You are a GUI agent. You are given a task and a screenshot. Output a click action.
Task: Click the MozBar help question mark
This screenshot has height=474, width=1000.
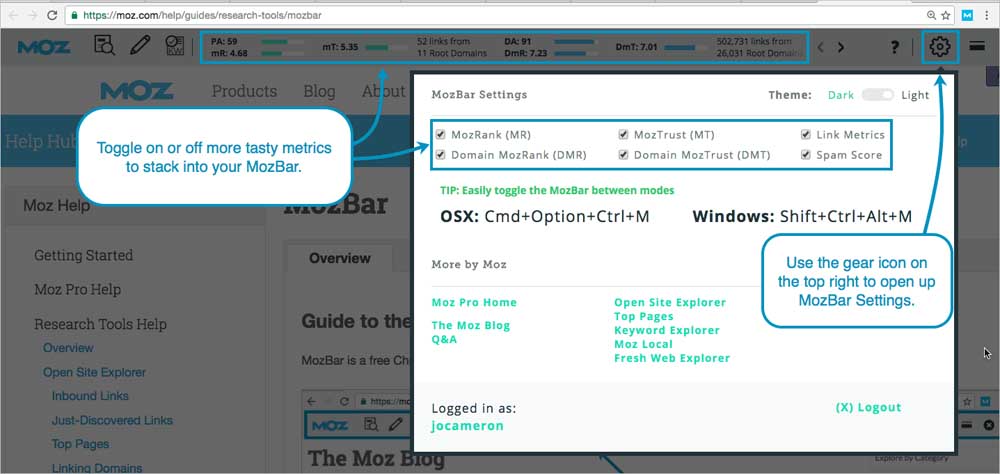(895, 47)
